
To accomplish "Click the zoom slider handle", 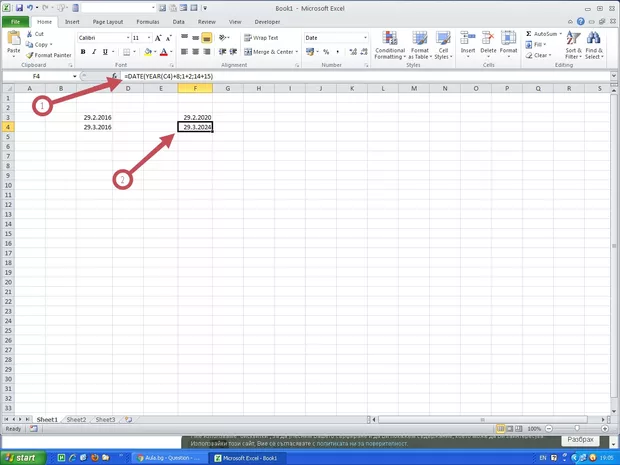I will (577, 429).
